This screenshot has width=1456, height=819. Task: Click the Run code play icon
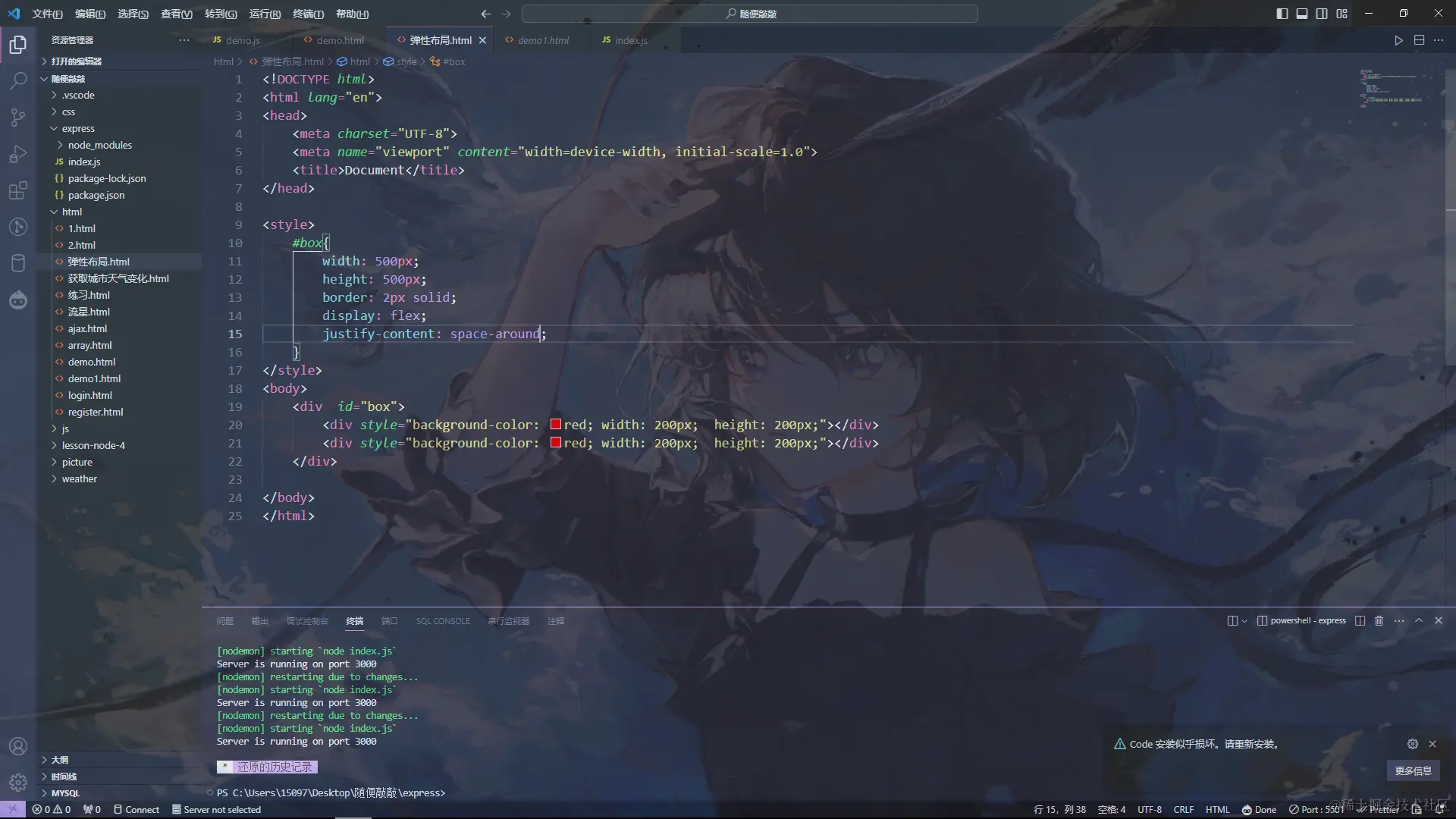1398,40
